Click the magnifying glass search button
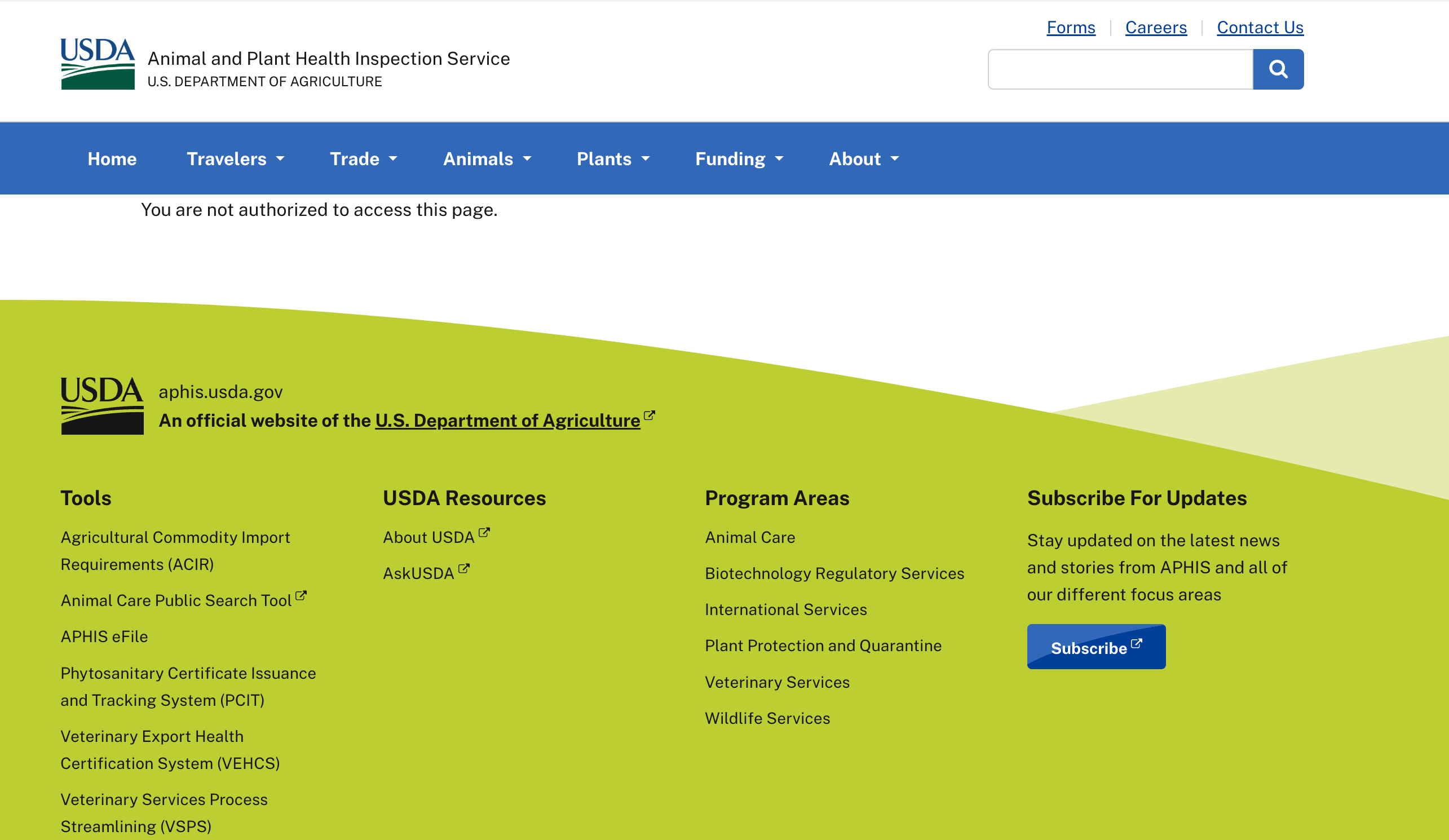Image resolution: width=1449 pixels, height=840 pixels. click(1278, 69)
